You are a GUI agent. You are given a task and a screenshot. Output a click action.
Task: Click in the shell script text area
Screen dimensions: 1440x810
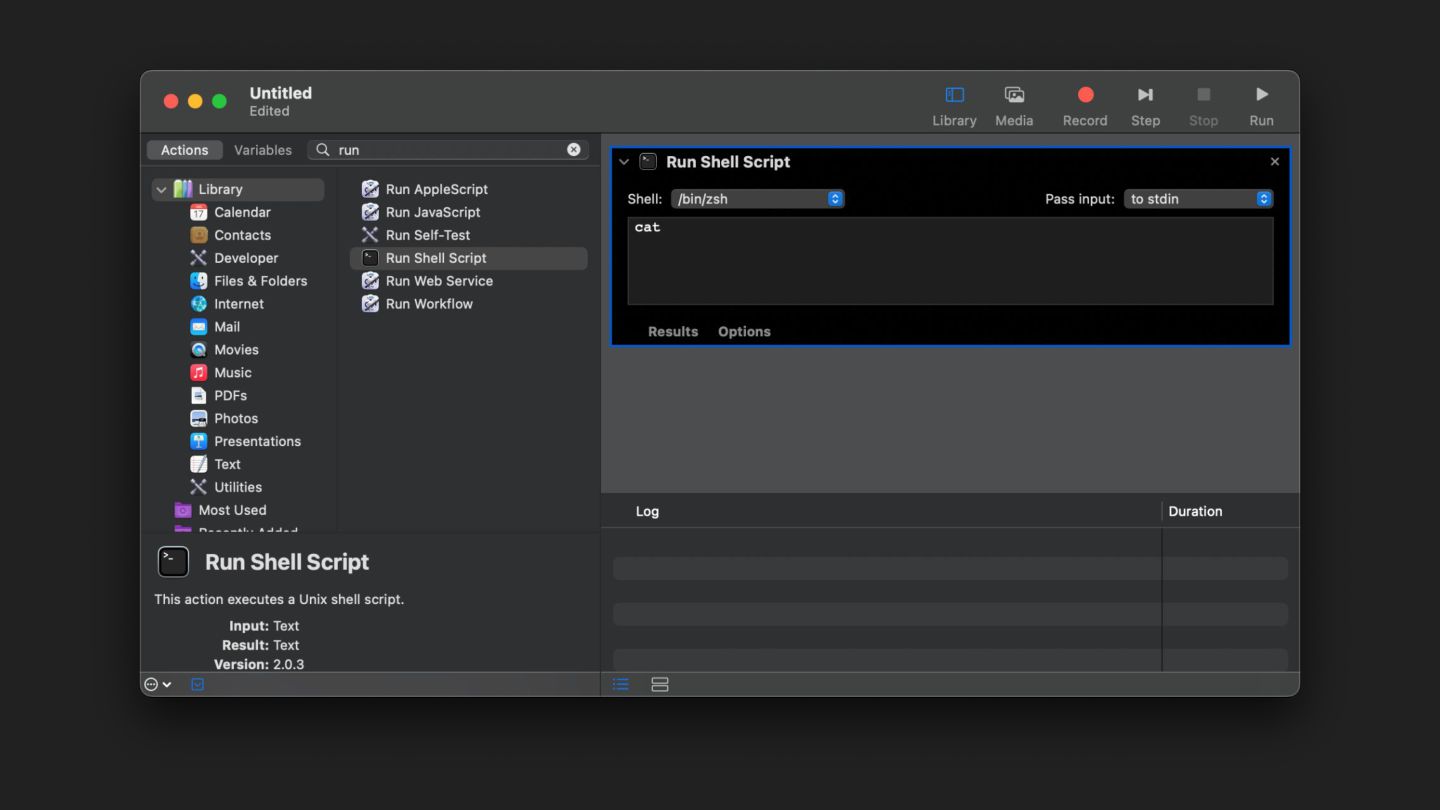click(x=949, y=262)
